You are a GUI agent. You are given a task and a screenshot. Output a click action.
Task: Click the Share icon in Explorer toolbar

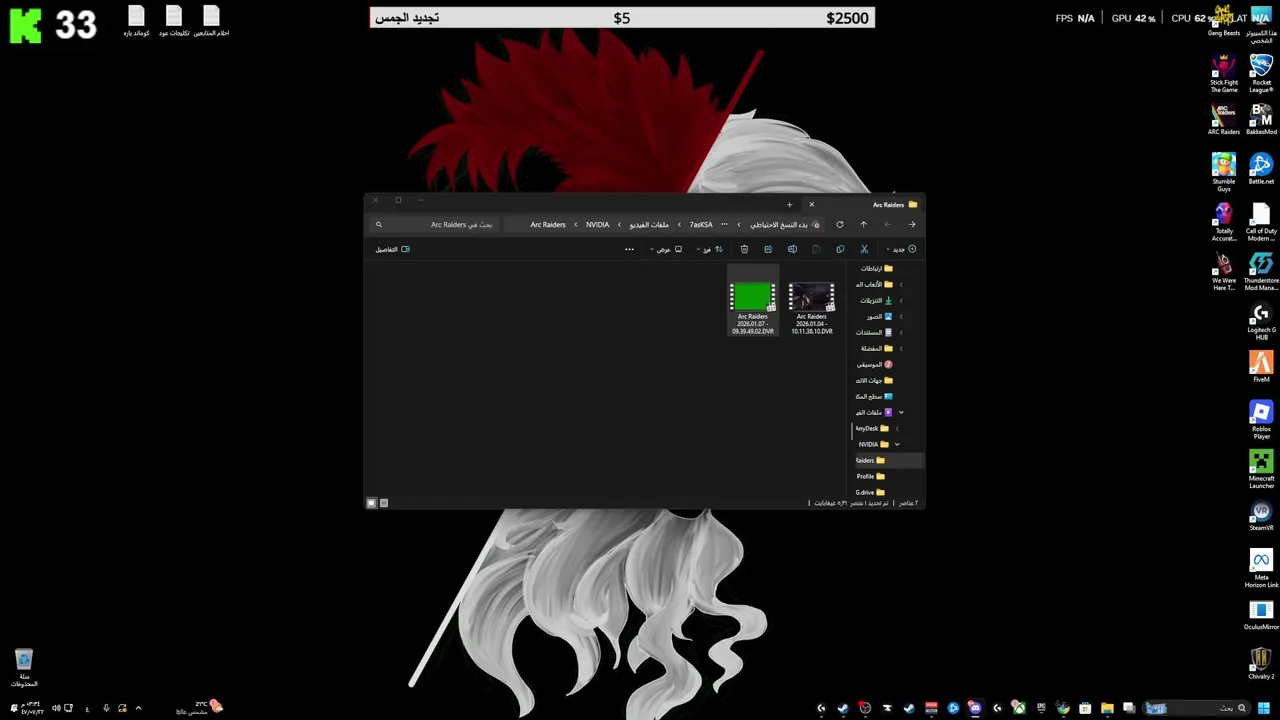point(768,249)
